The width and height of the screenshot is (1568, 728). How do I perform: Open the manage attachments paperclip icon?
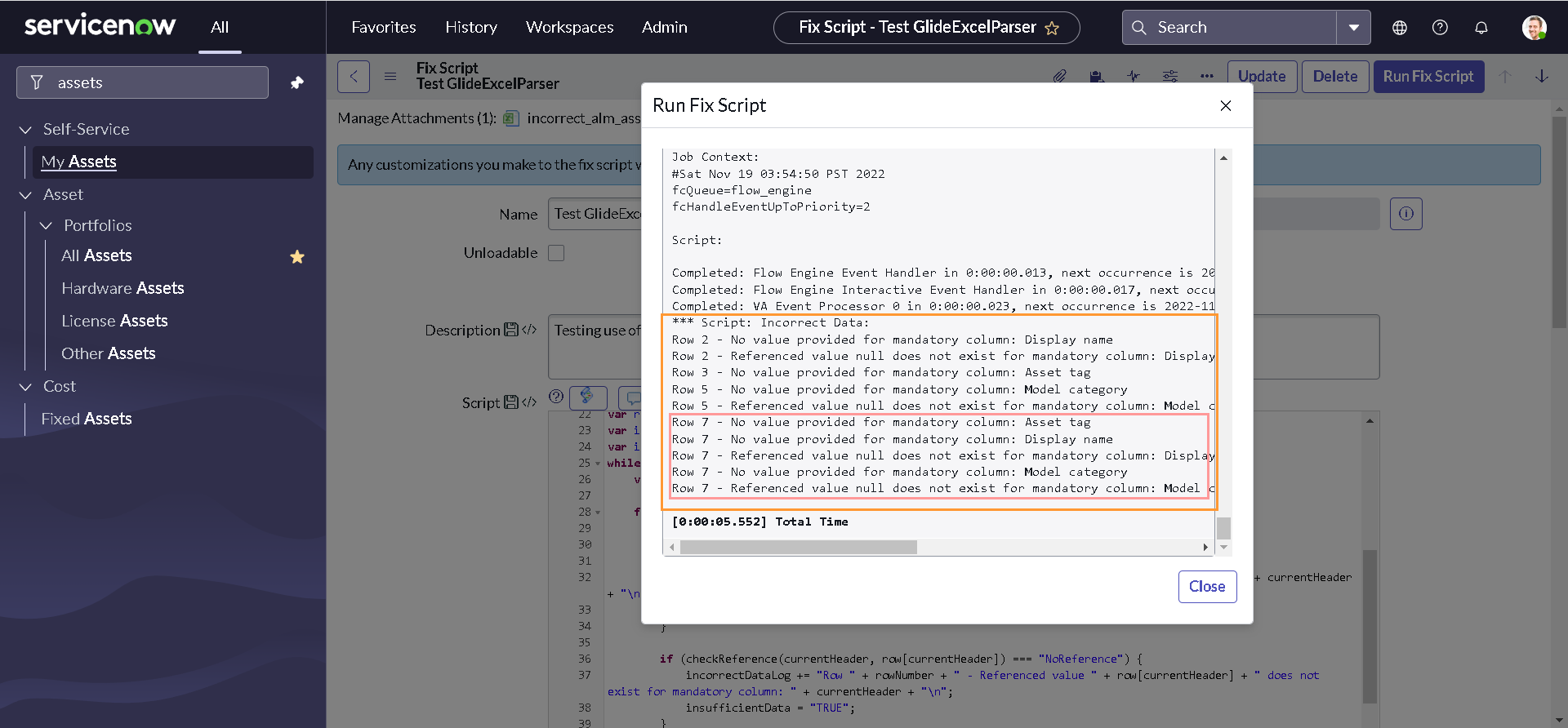1060,76
